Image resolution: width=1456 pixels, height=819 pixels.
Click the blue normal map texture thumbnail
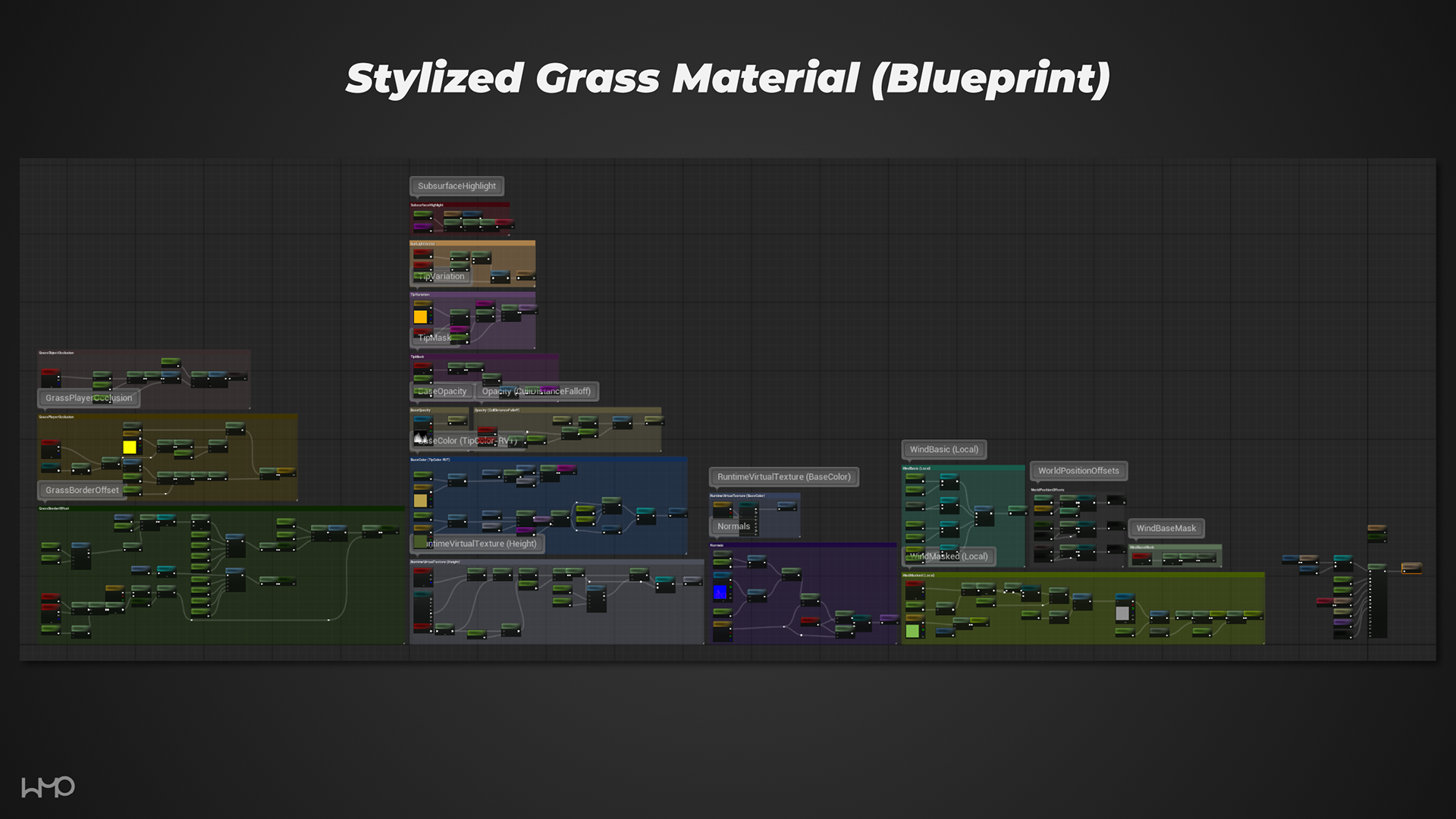point(720,592)
